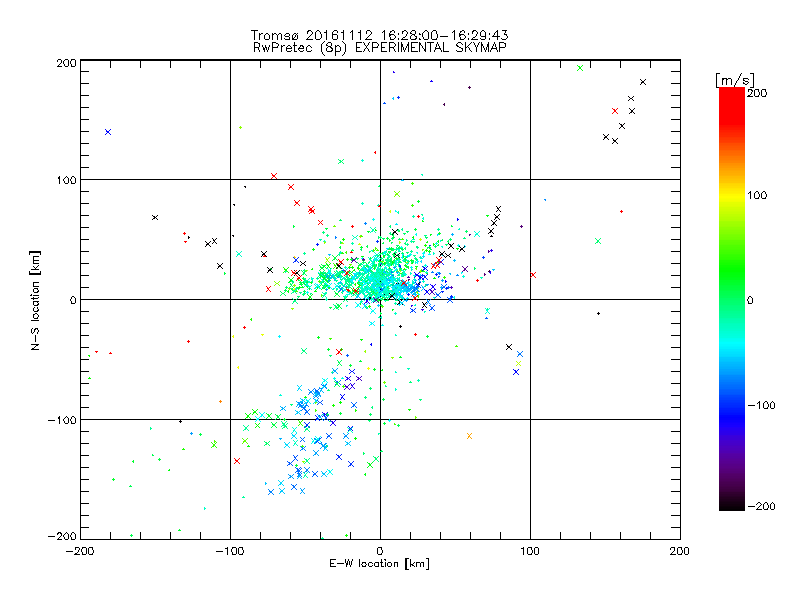This screenshot has width=800, height=600.
Task: Click the 'E-W location [km]' axis label
Action: coord(379,564)
